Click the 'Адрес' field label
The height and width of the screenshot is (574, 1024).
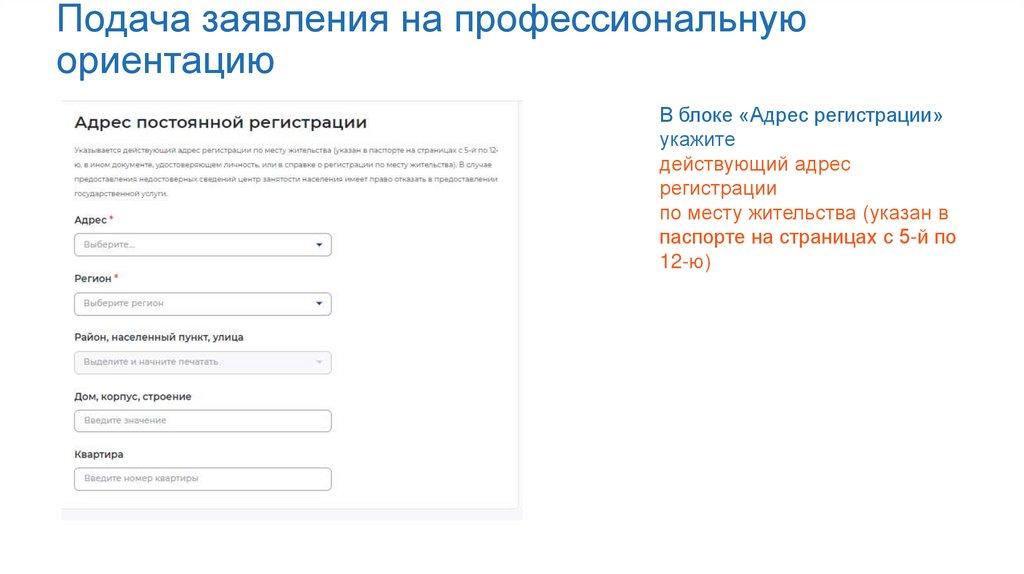tap(90, 220)
